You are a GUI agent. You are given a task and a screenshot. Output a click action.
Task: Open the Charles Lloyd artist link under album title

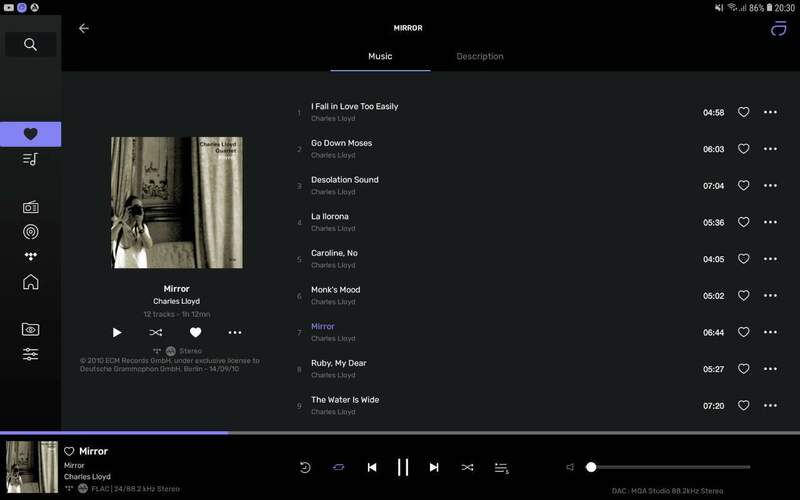176,301
